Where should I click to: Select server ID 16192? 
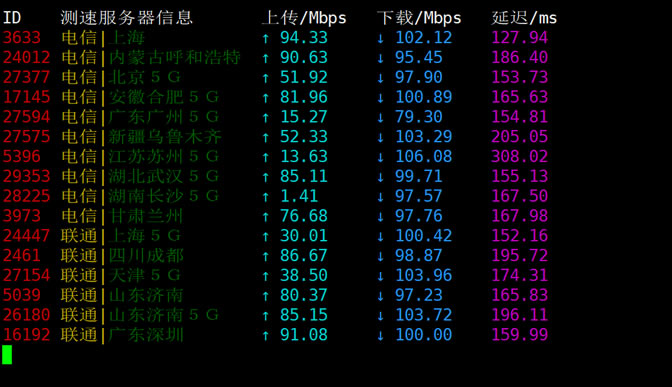click(27, 335)
